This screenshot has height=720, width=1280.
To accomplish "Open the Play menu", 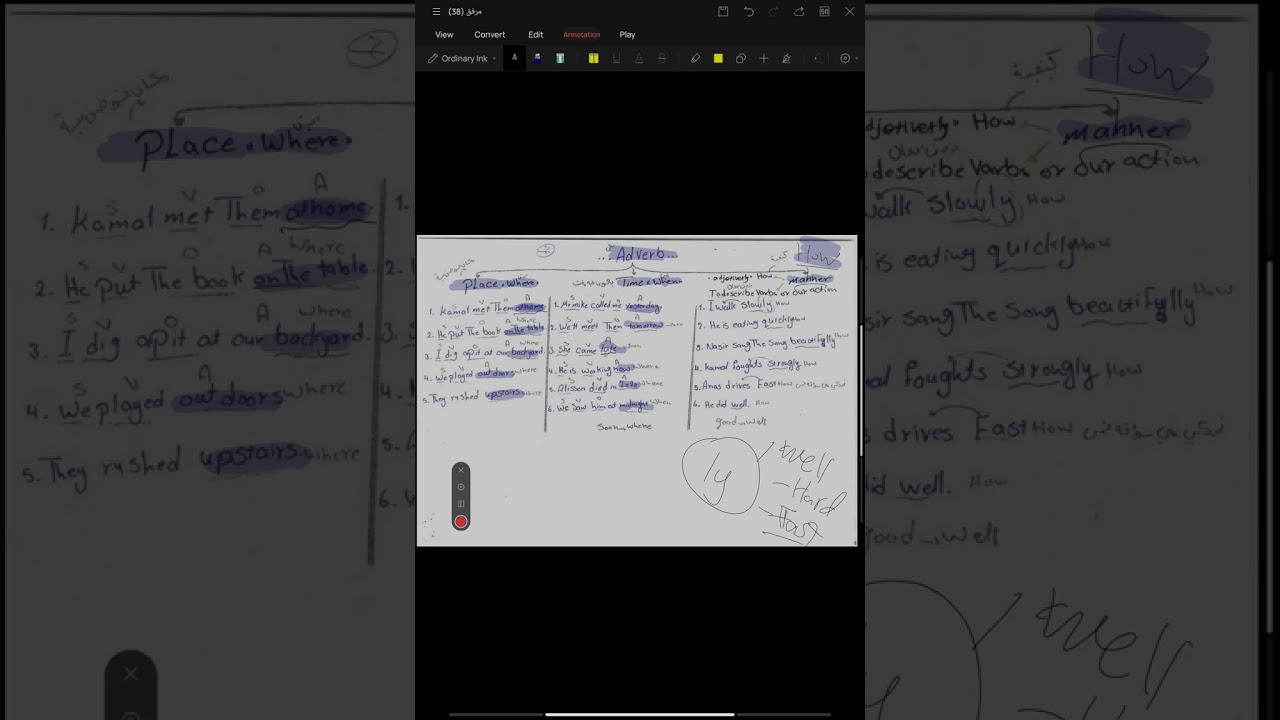I will coord(627,35).
